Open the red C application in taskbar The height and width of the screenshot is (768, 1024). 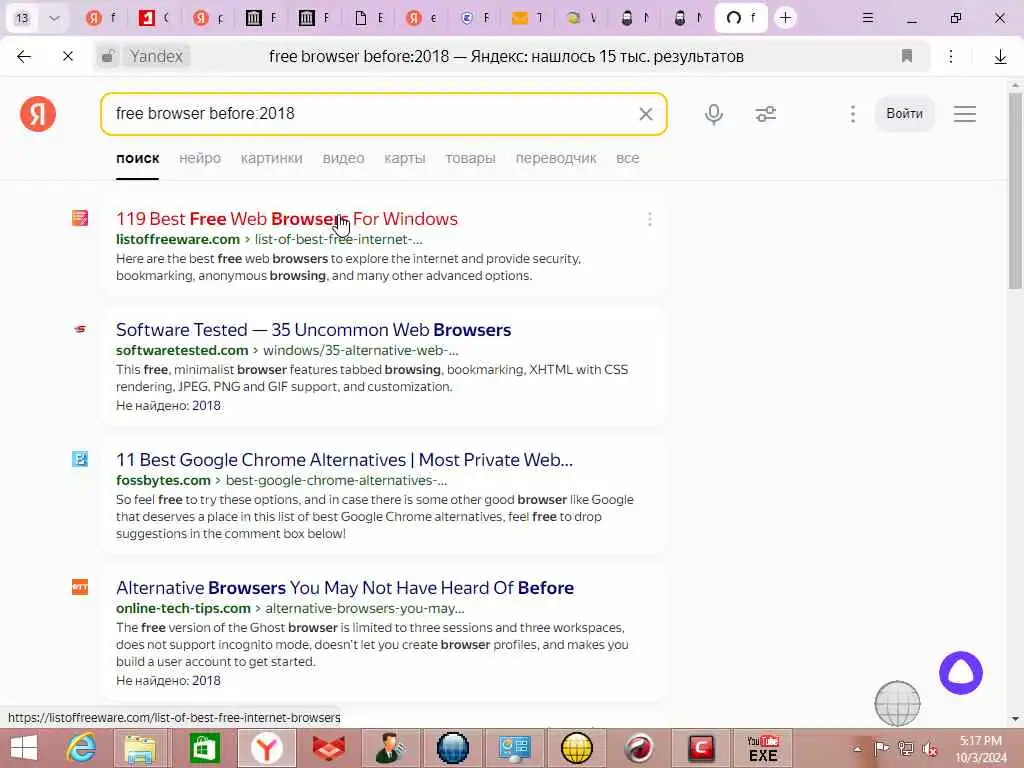click(x=701, y=748)
